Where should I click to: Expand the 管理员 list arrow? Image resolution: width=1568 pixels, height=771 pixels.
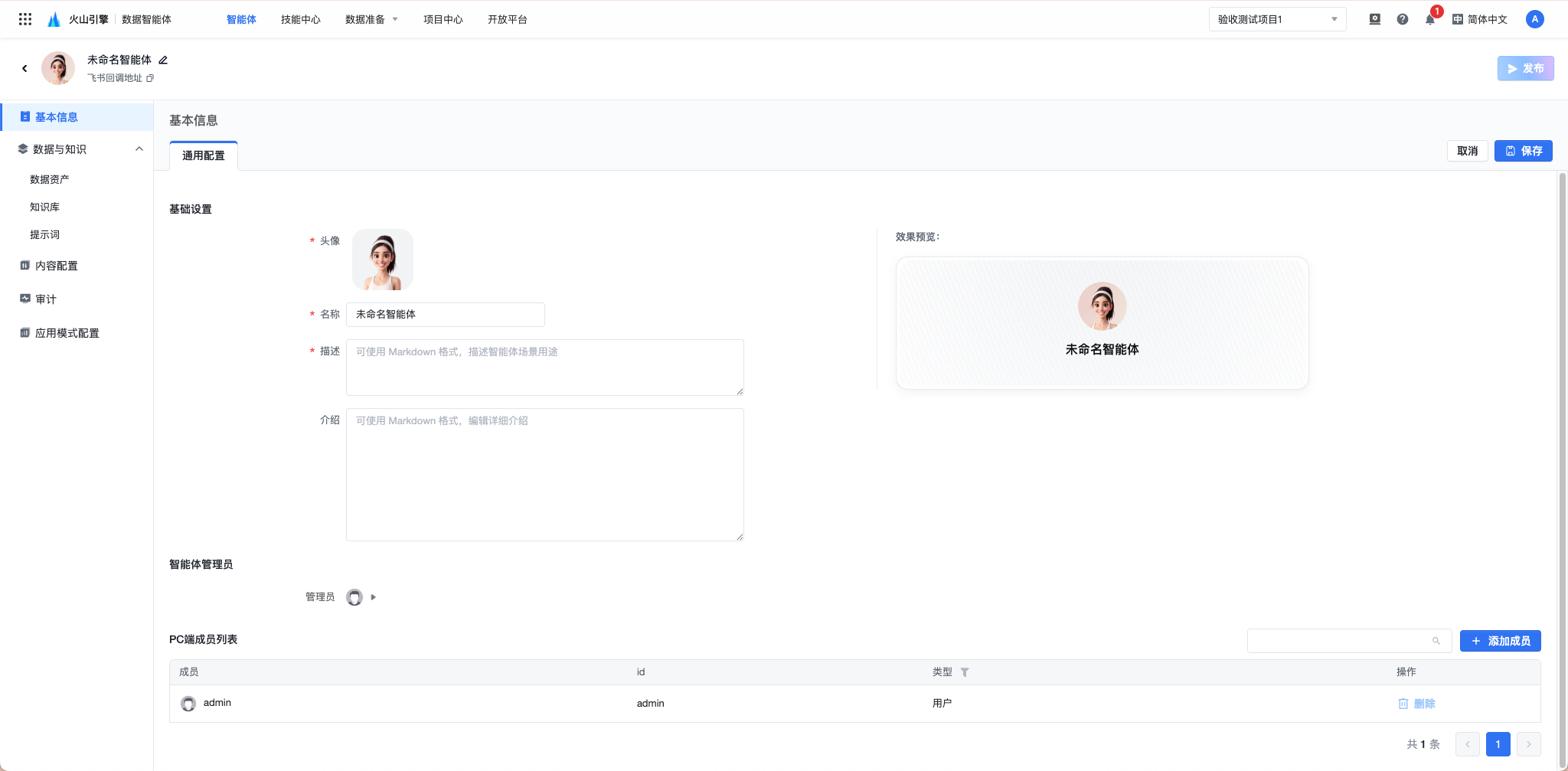click(374, 597)
